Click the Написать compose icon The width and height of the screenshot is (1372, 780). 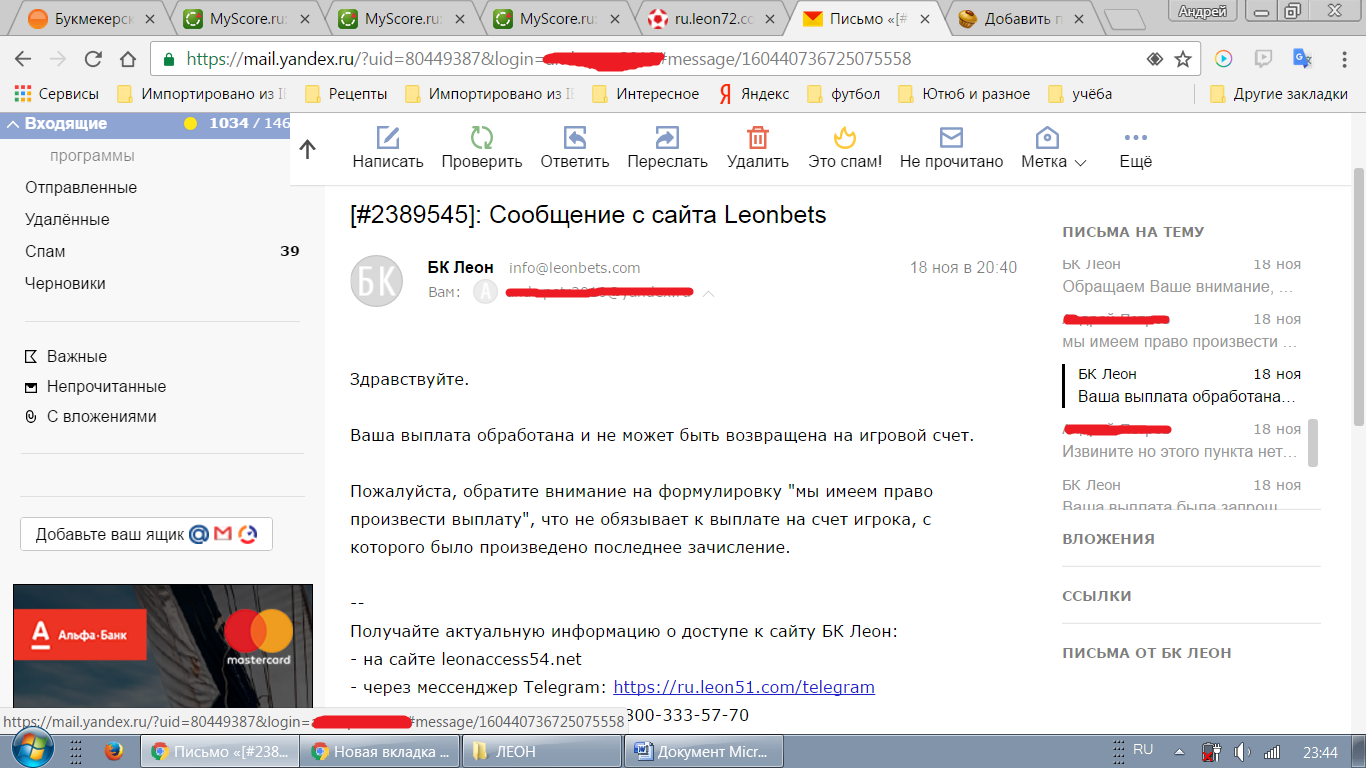coord(387,138)
